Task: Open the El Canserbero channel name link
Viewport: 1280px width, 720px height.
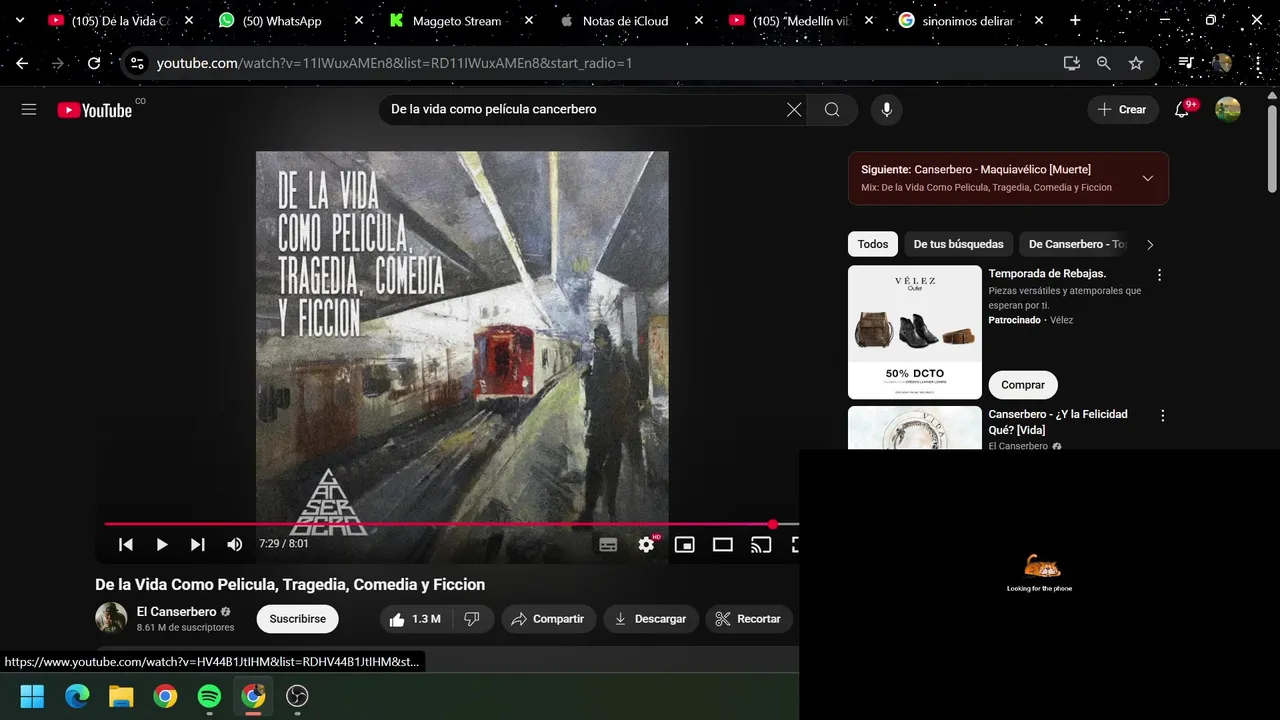Action: (x=177, y=611)
